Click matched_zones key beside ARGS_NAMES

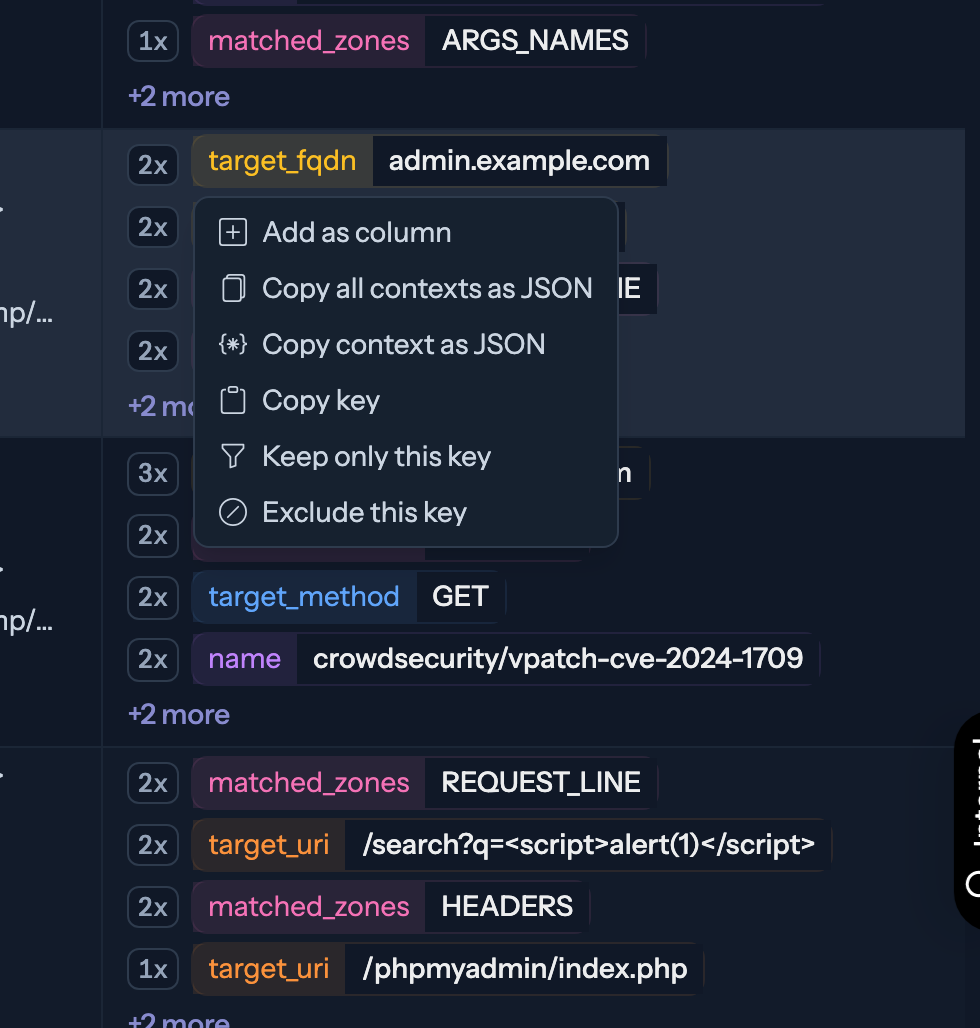[309, 41]
